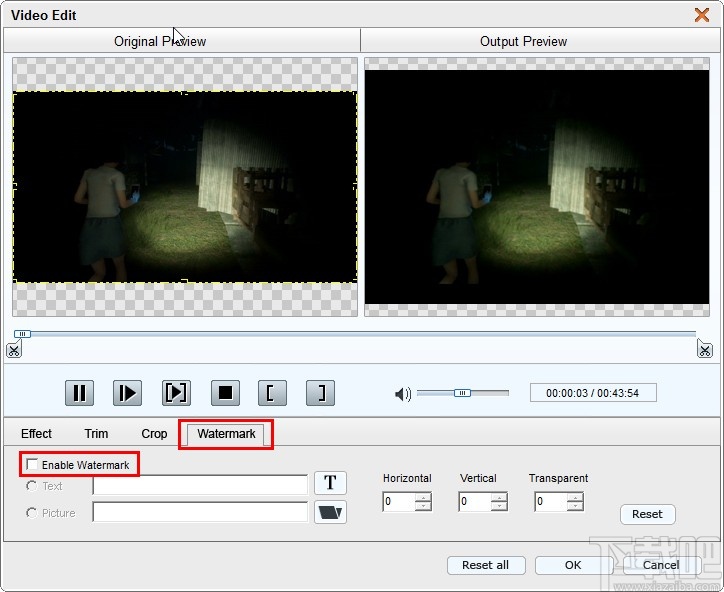724x592 pixels.
Task: Select the Picture watermark radio button
Action: (33, 513)
